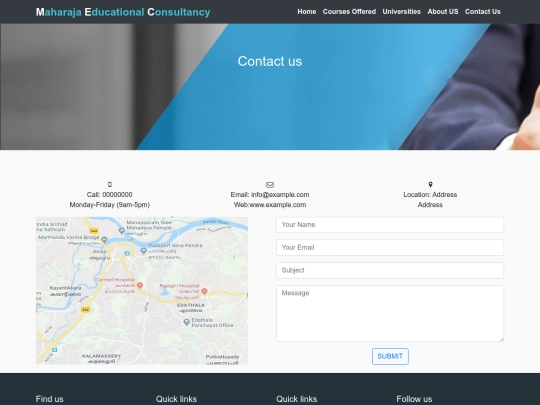Click the Contact us banner heading
The height and width of the screenshot is (405, 540).
click(x=270, y=61)
